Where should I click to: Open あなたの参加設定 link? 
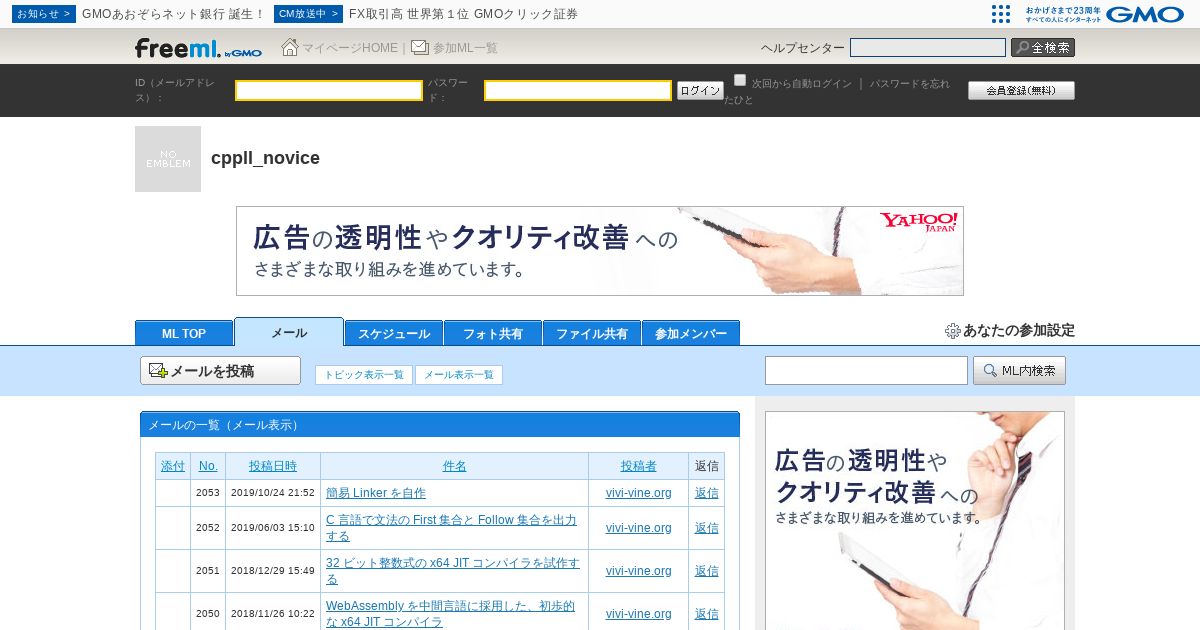point(1019,331)
